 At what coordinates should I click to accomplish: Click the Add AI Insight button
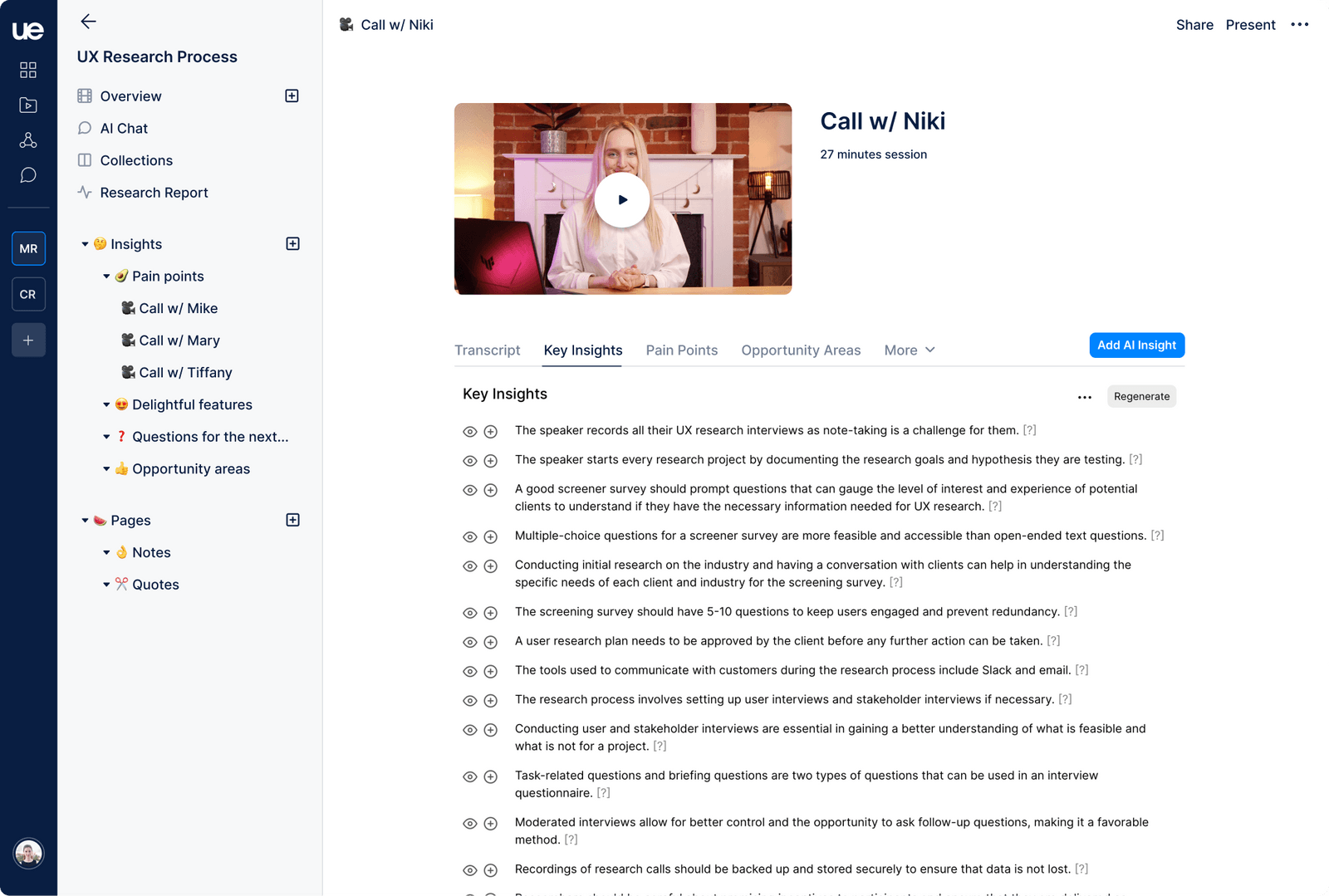1136,345
